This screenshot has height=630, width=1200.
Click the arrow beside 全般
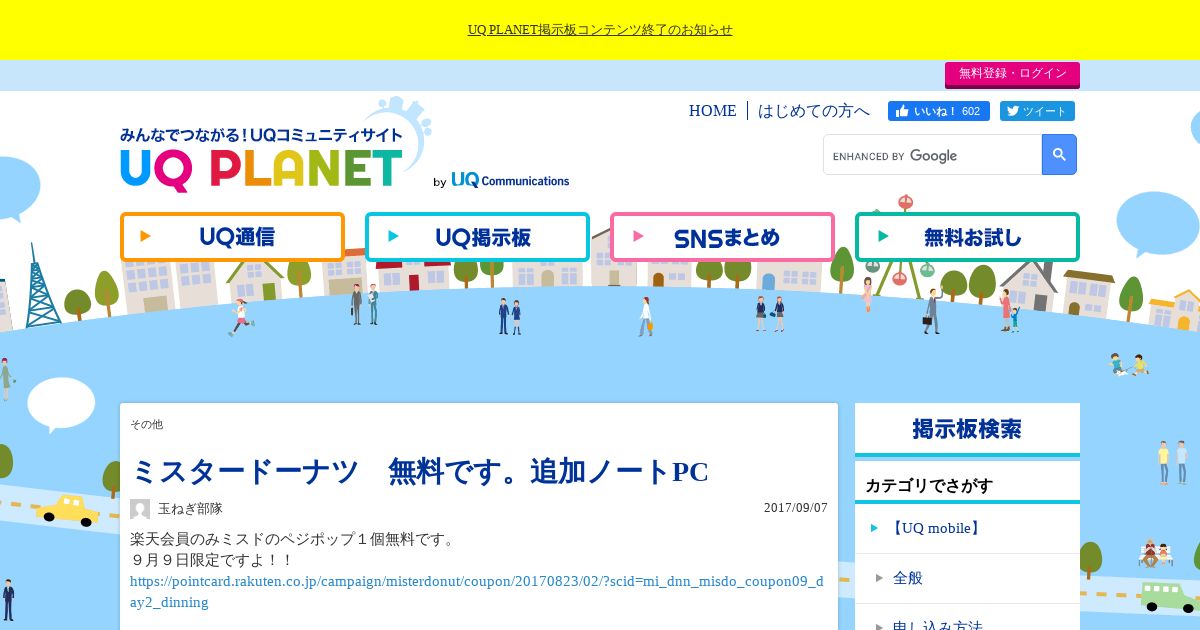pos(879,578)
